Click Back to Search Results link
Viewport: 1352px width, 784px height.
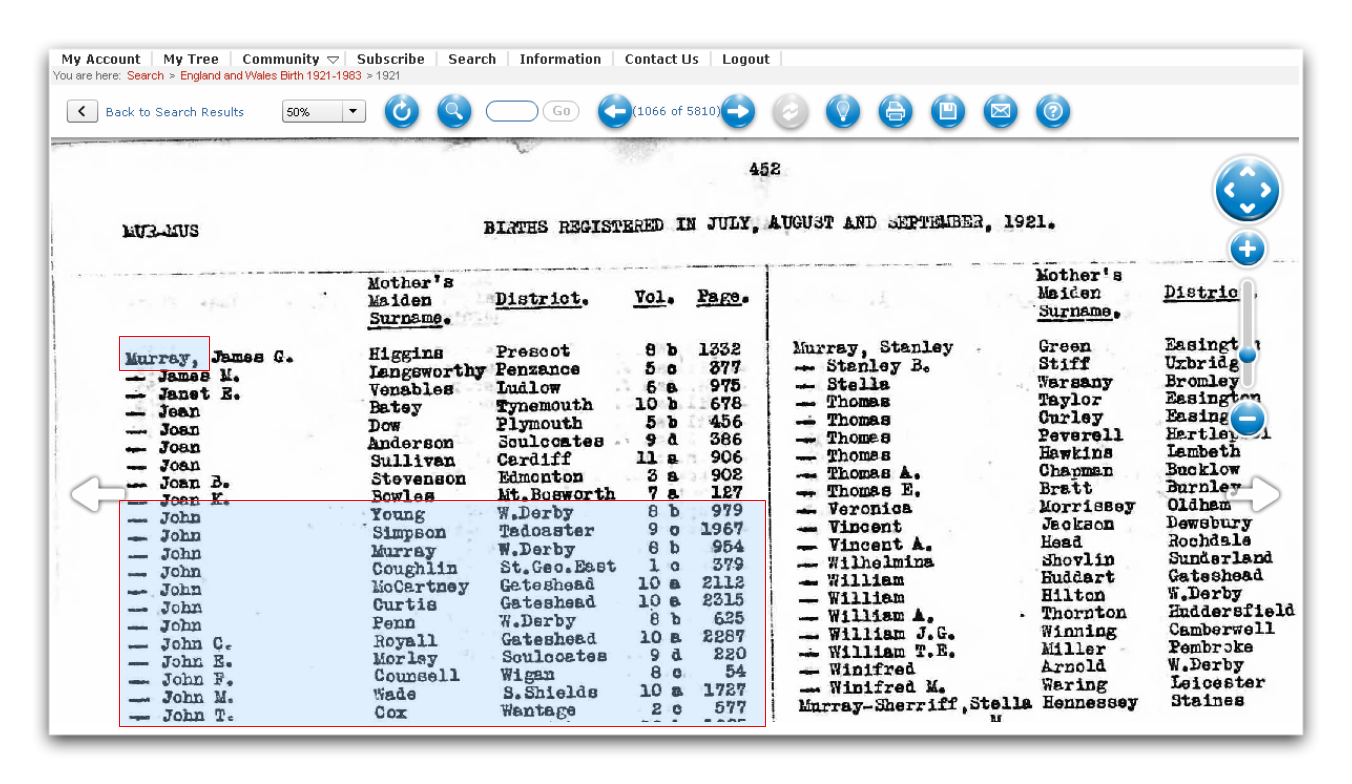175,112
